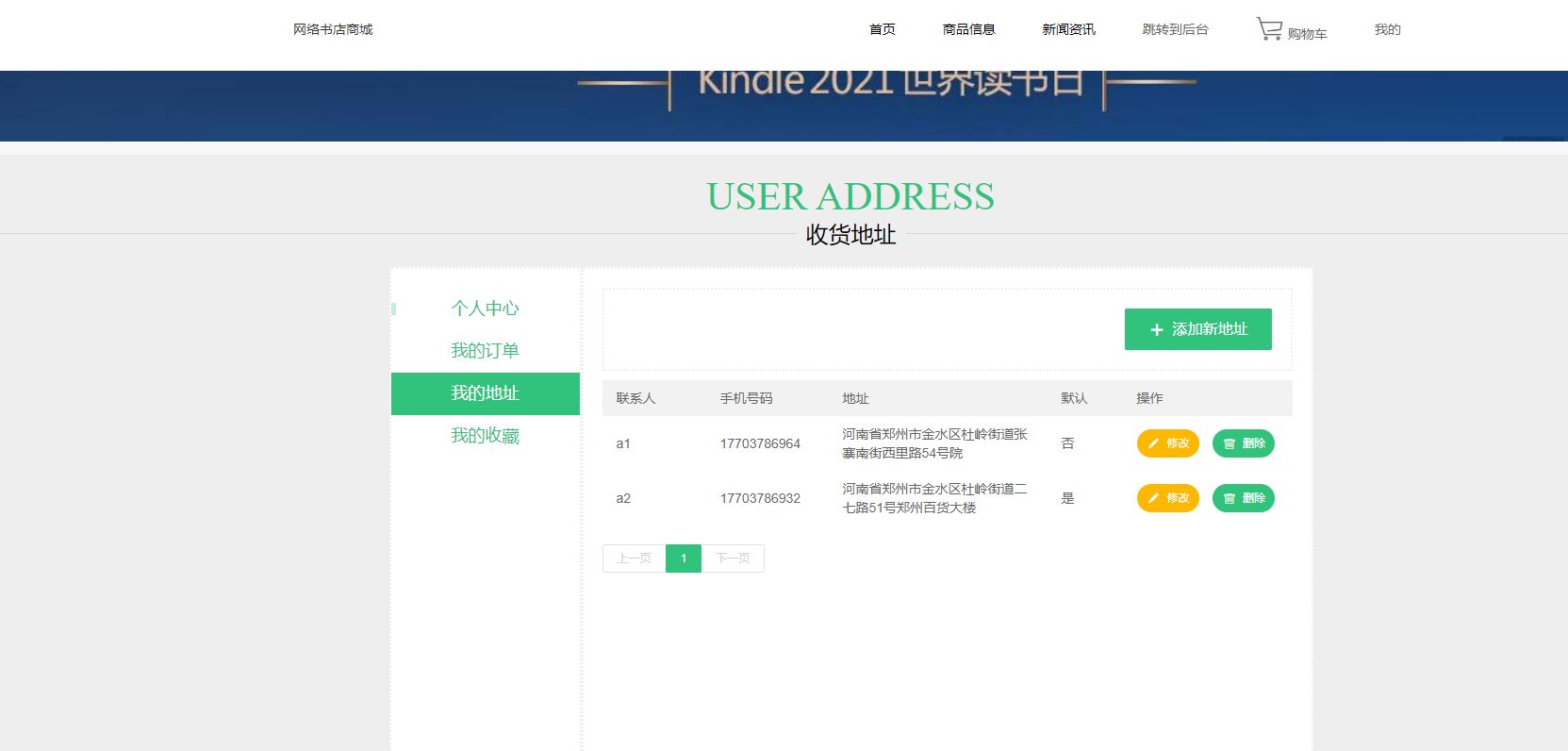Click phone number 17703786932
Image resolution: width=1568 pixels, height=751 pixels.
pyautogui.click(x=760, y=498)
